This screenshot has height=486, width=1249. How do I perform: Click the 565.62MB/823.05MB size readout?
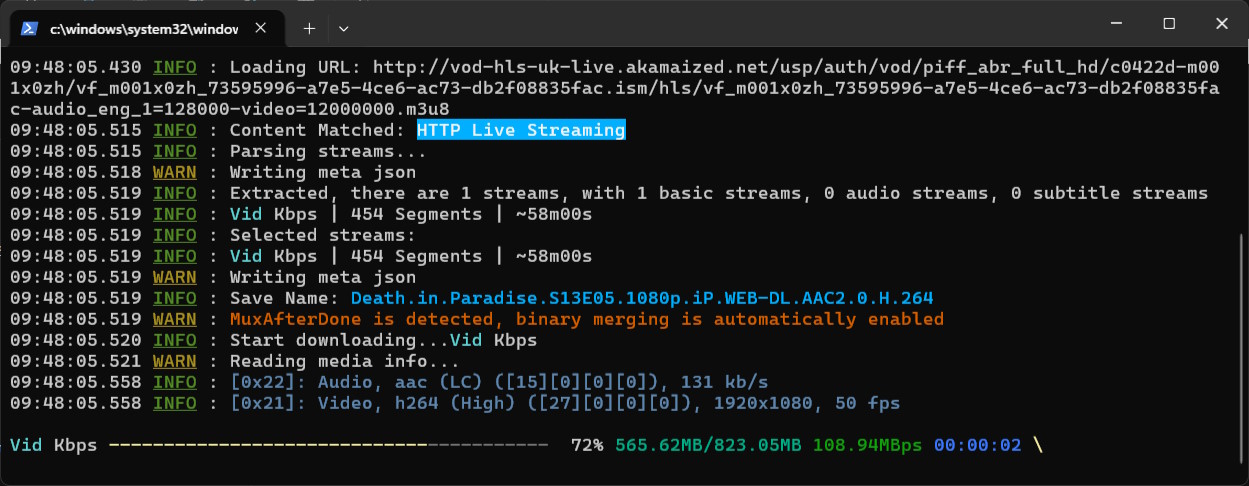tap(709, 444)
